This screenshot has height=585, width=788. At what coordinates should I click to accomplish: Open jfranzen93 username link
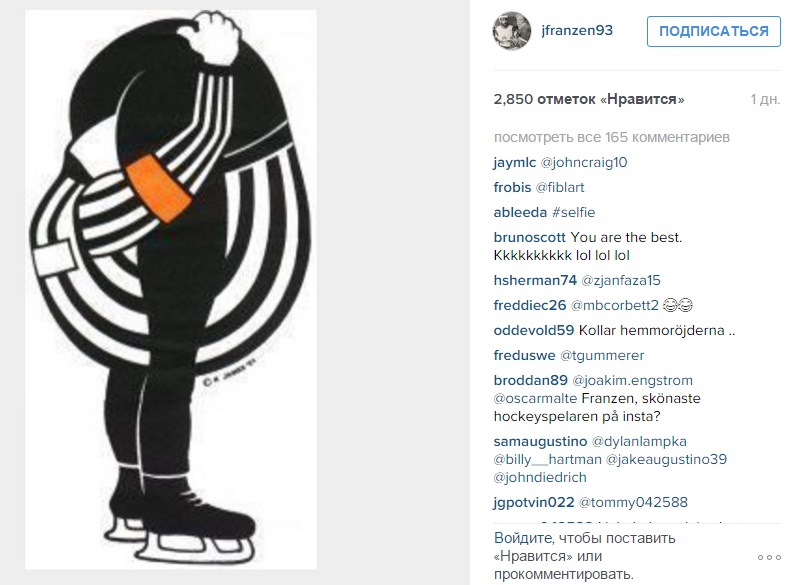pyautogui.click(x=577, y=30)
